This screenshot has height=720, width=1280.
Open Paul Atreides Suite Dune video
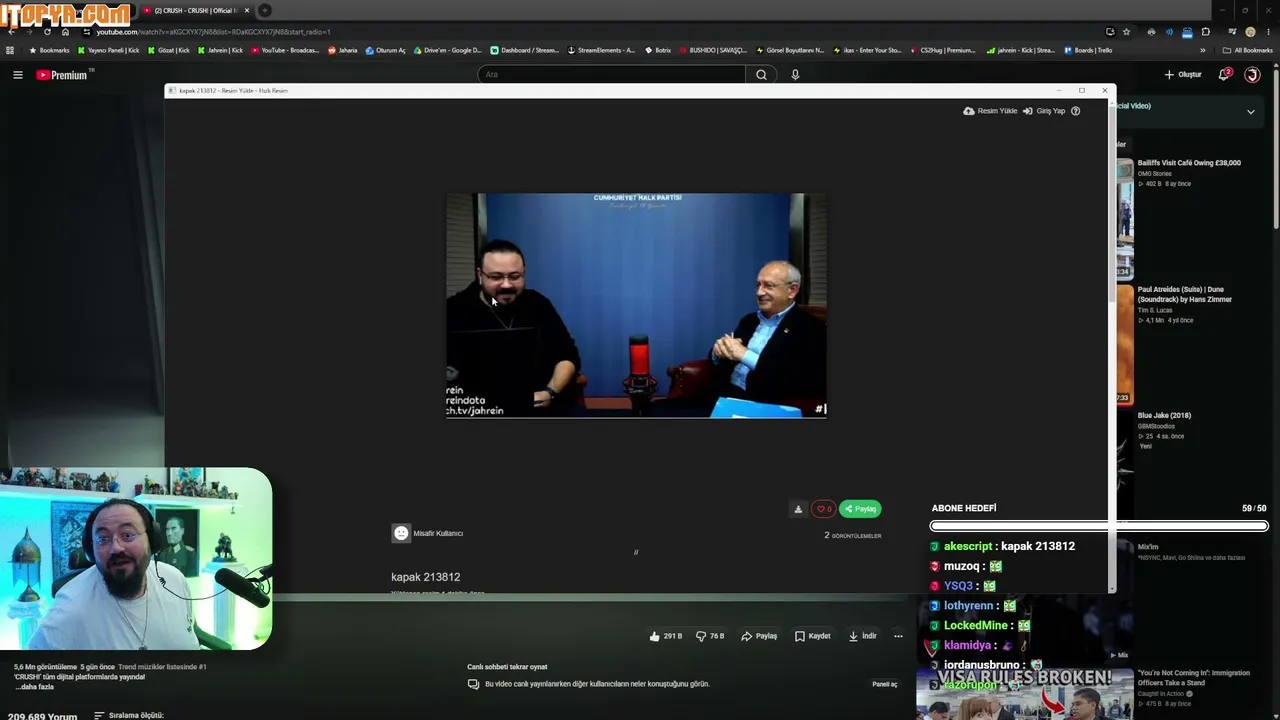click(x=1184, y=294)
